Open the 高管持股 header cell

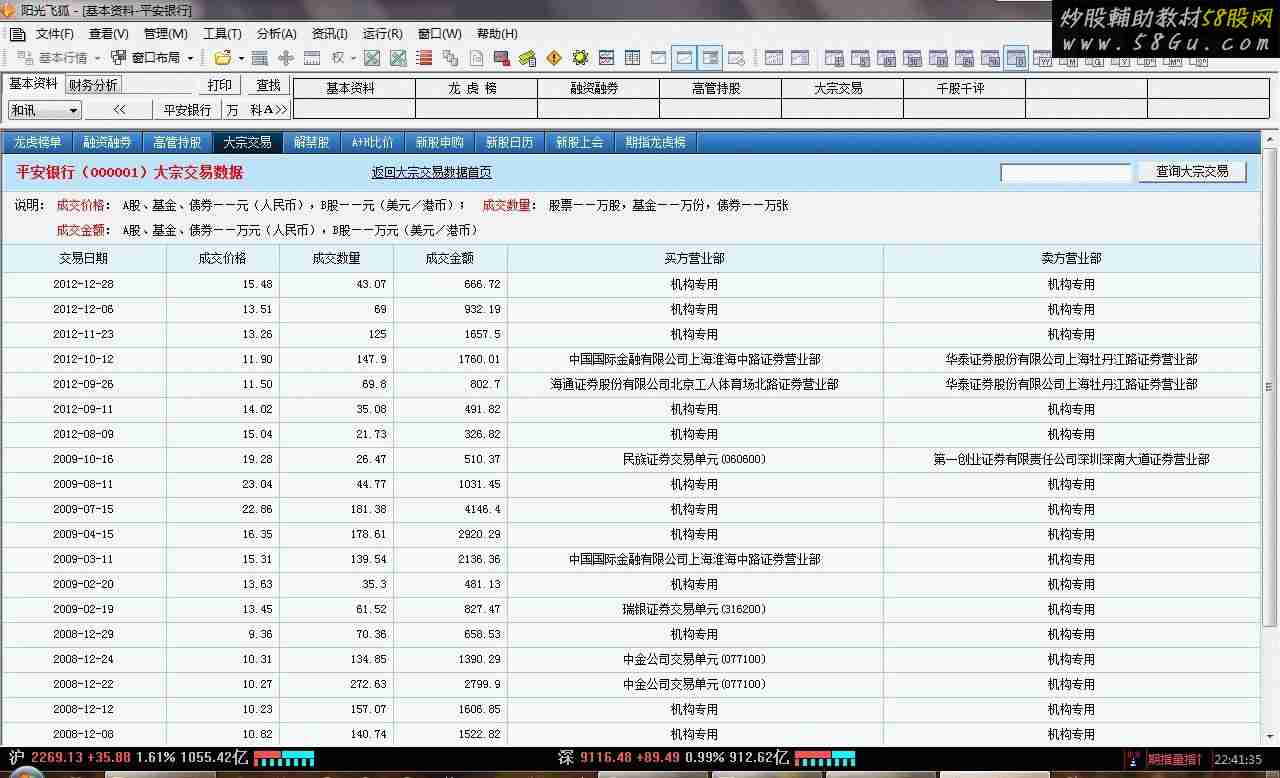tap(720, 88)
